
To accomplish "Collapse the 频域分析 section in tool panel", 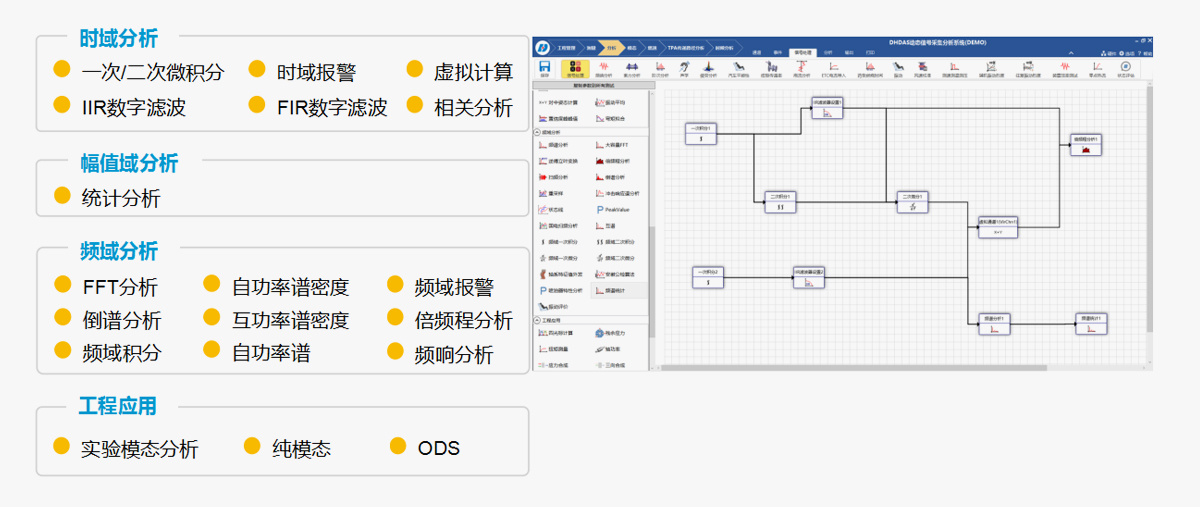I will pos(536,131).
